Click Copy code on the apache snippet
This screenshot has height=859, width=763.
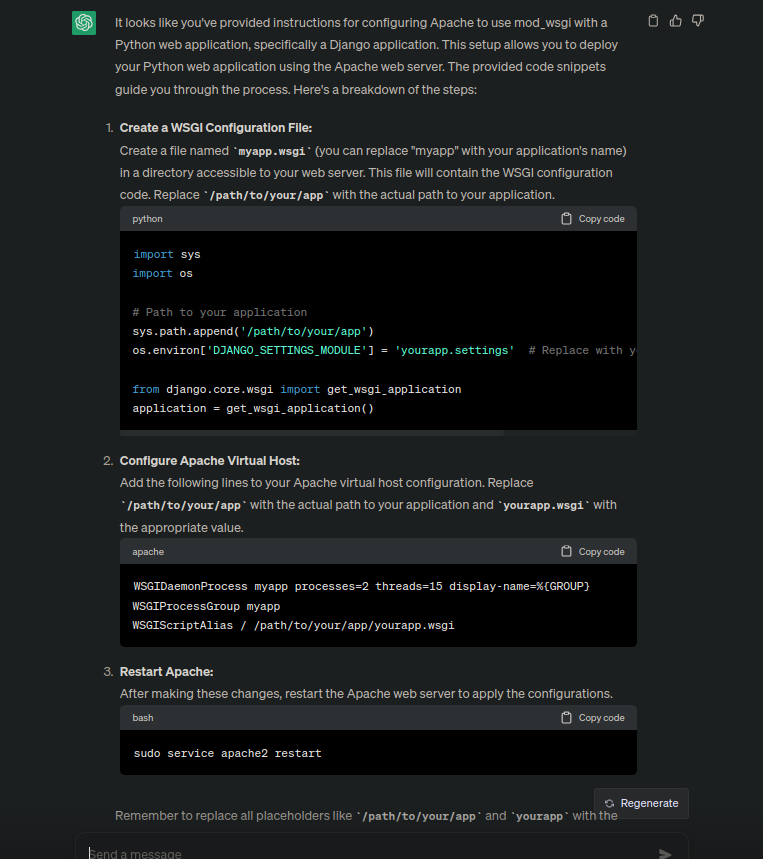(x=600, y=551)
